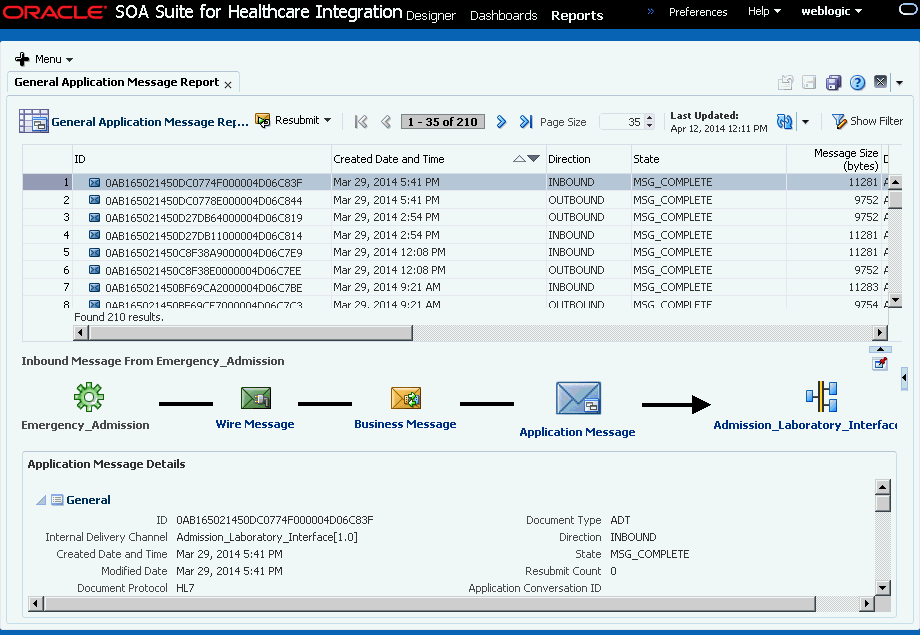920x635 pixels.
Task: Collapse the General details section
Action: tap(41, 500)
